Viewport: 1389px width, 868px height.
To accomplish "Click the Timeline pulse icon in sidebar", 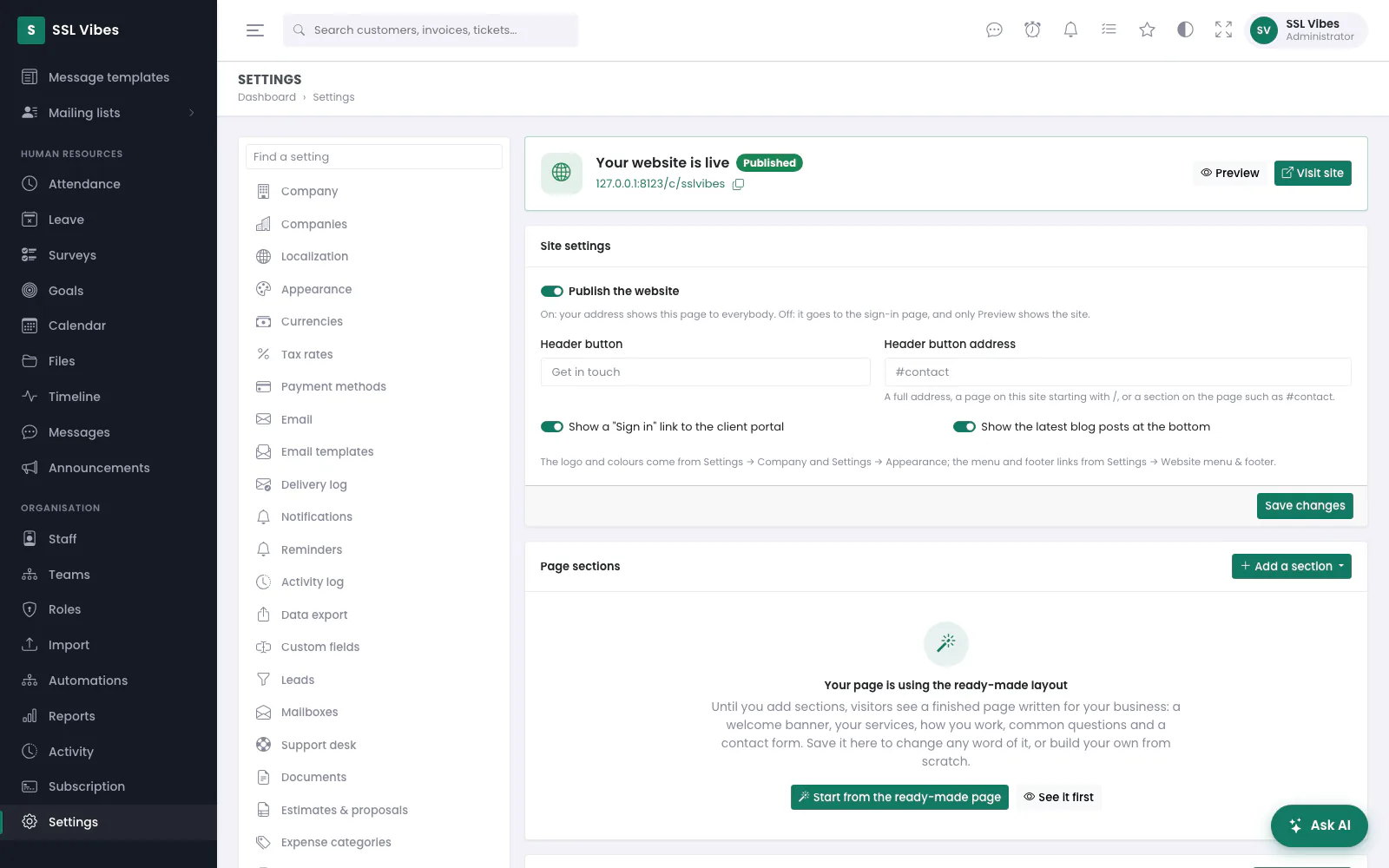I will pos(30,397).
